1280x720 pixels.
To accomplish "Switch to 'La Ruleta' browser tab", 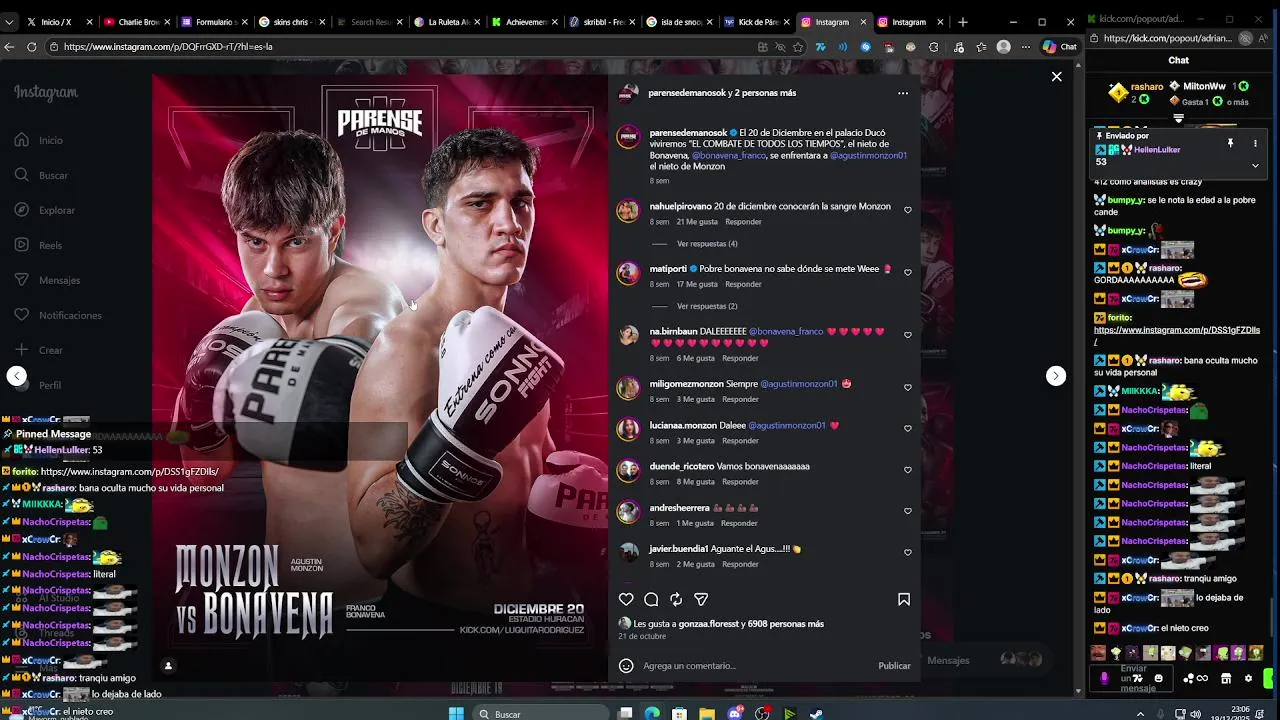I will point(448,22).
